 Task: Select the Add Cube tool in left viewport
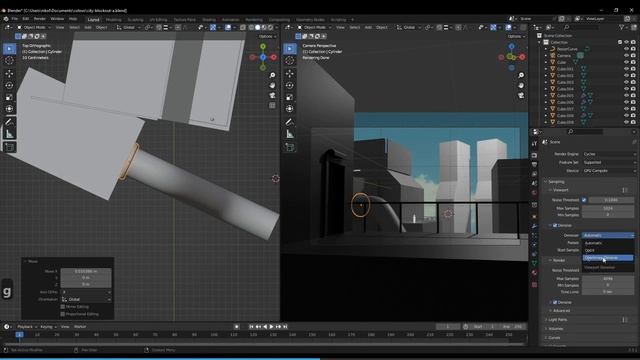click(x=9, y=147)
